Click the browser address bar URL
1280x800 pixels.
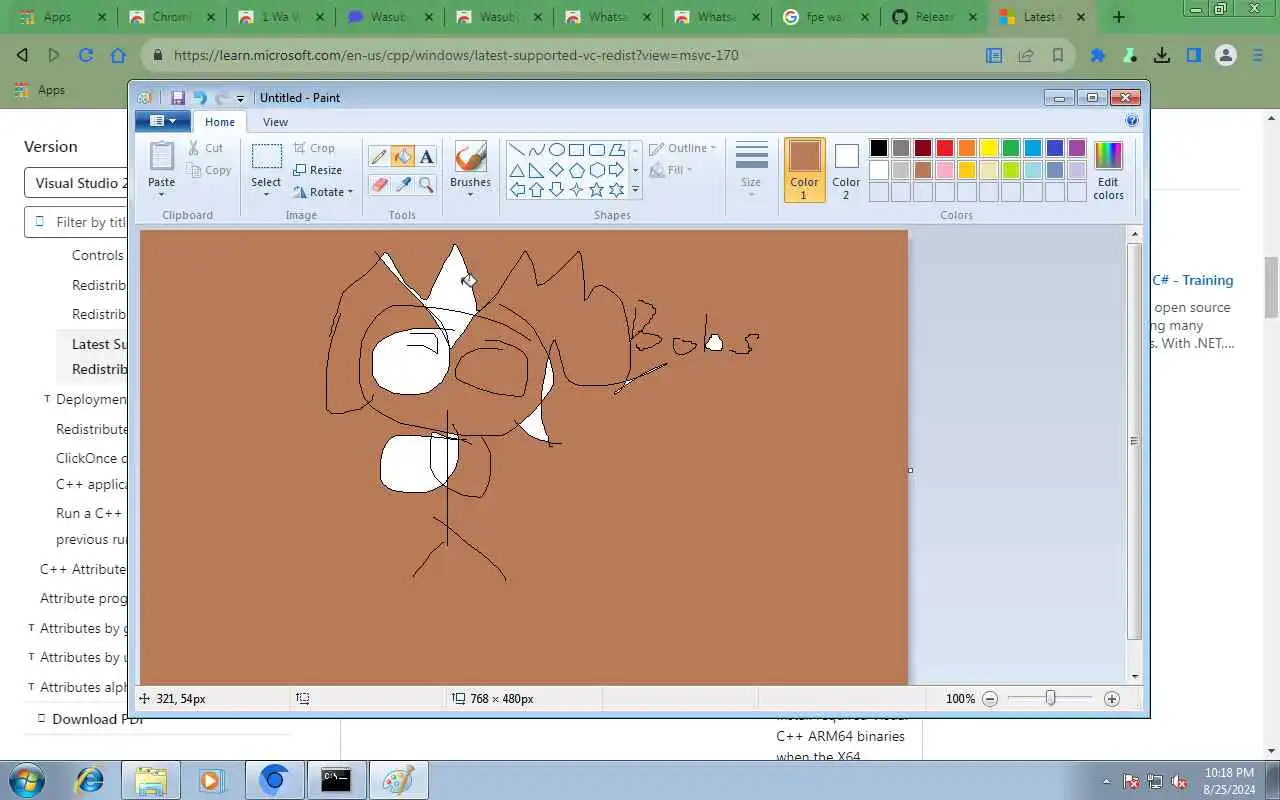(x=456, y=56)
